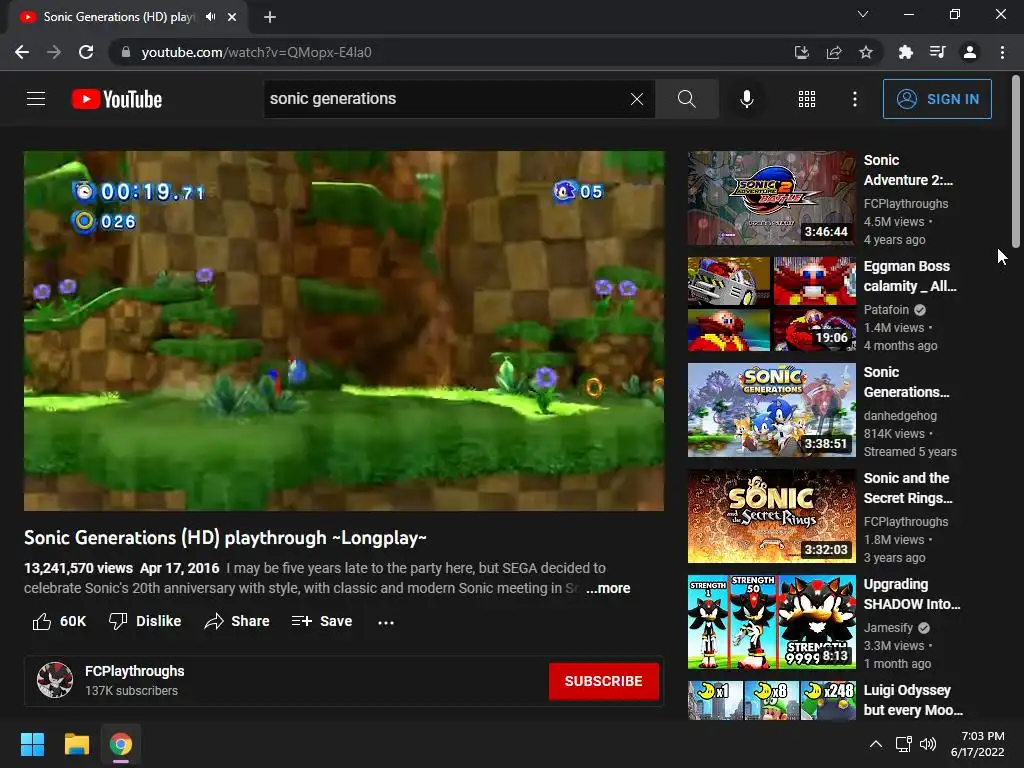Open media controls in Chrome toolbar
This screenshot has height=768, width=1024.
(937, 52)
